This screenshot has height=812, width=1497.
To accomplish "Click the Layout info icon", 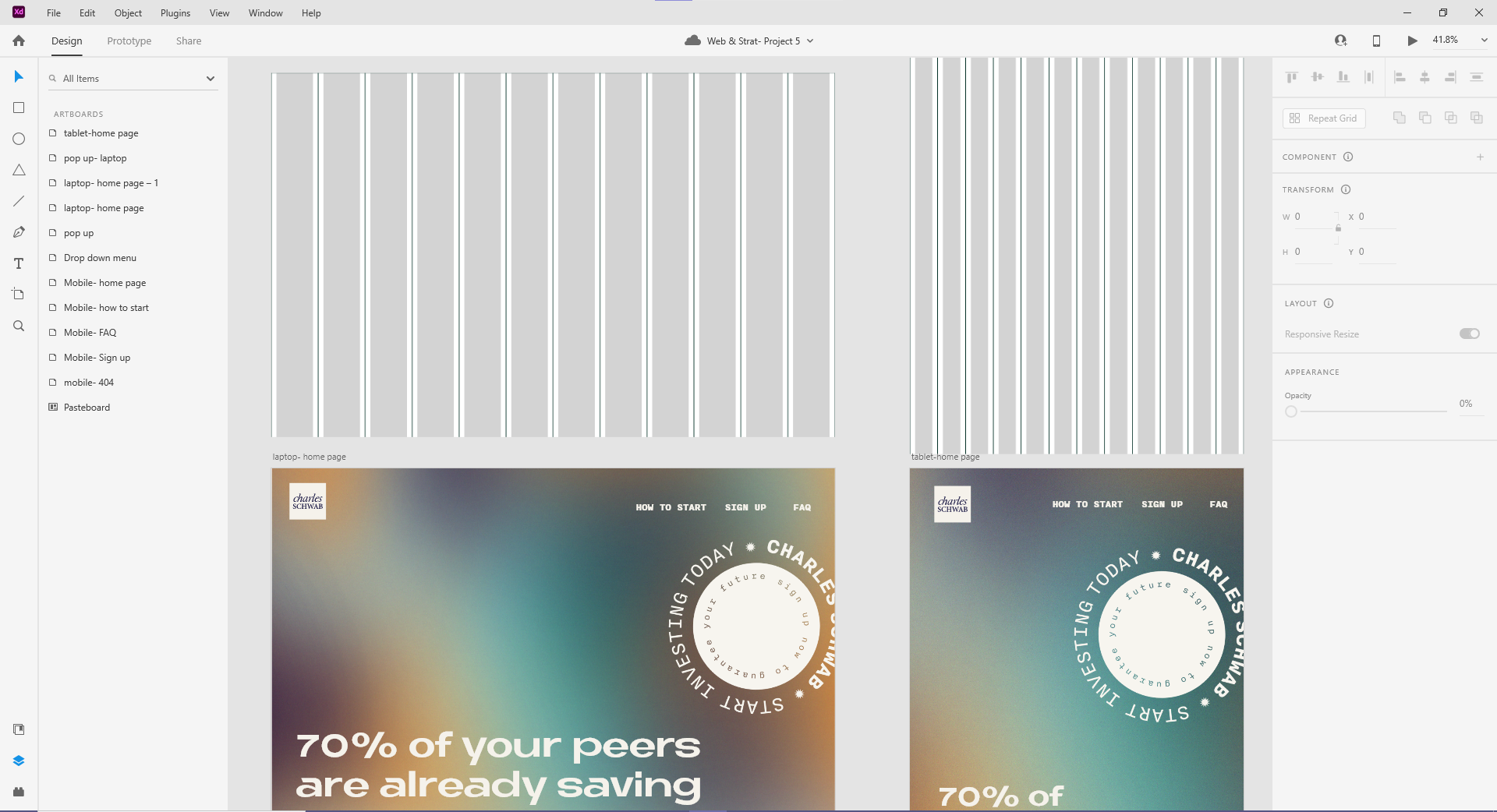I will [1329, 303].
